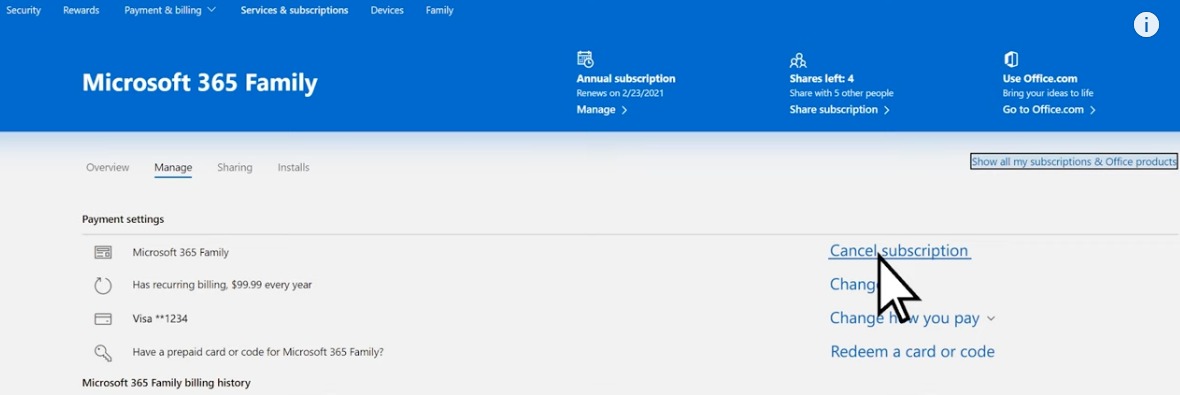Click Redeem a card or code

[x=912, y=351]
